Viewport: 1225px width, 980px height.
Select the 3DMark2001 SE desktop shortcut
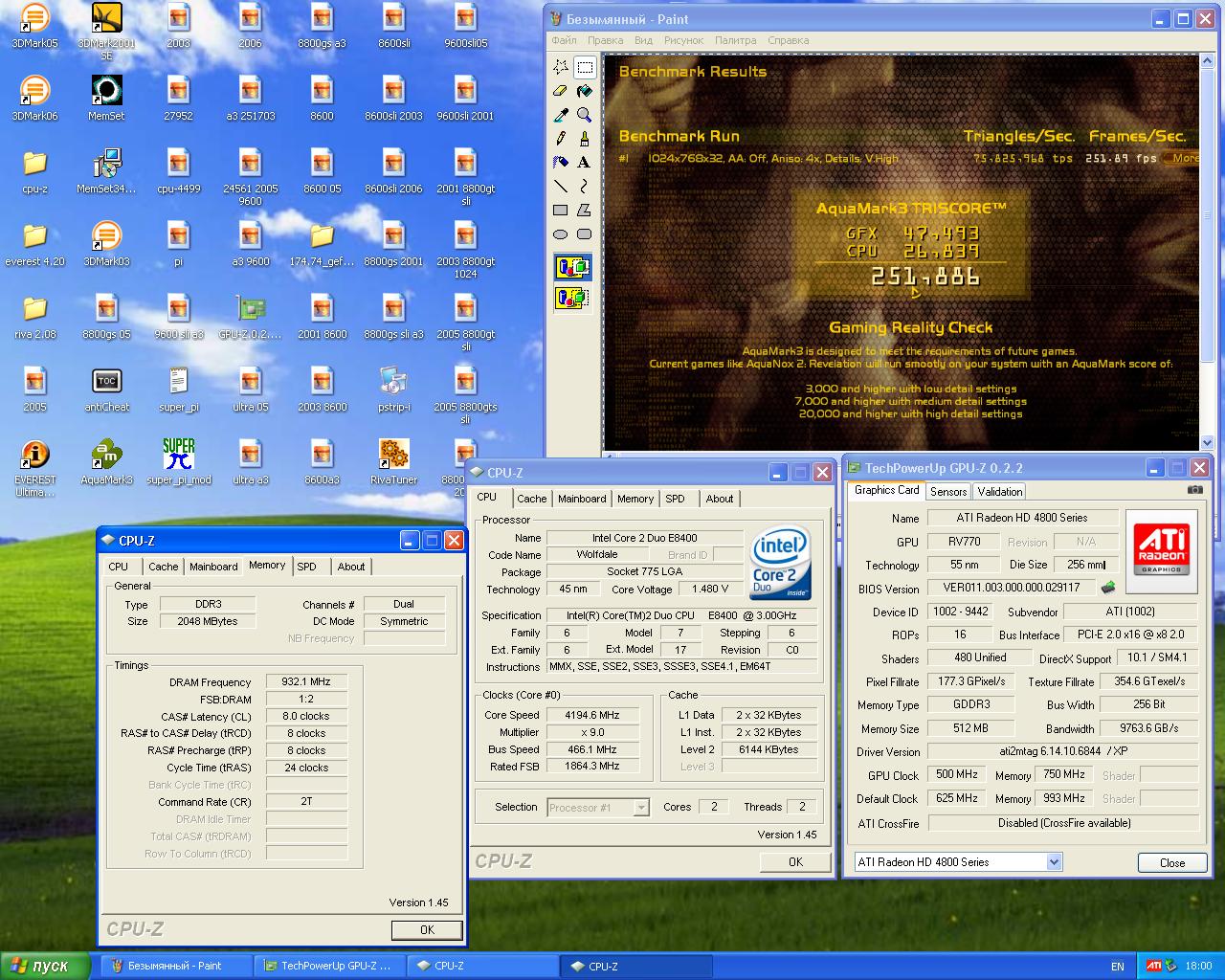coord(106,32)
